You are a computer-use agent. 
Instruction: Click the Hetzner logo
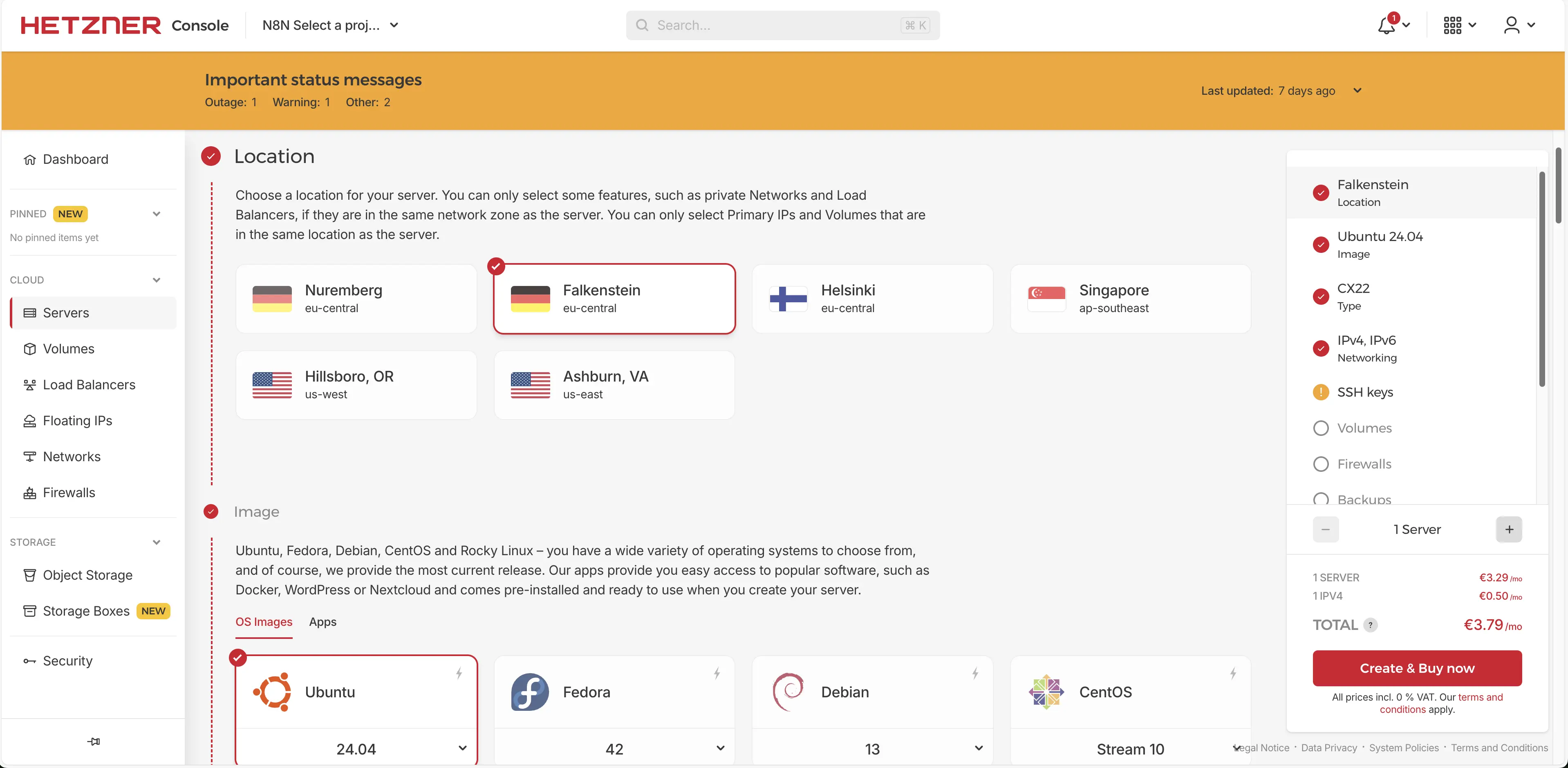click(91, 26)
